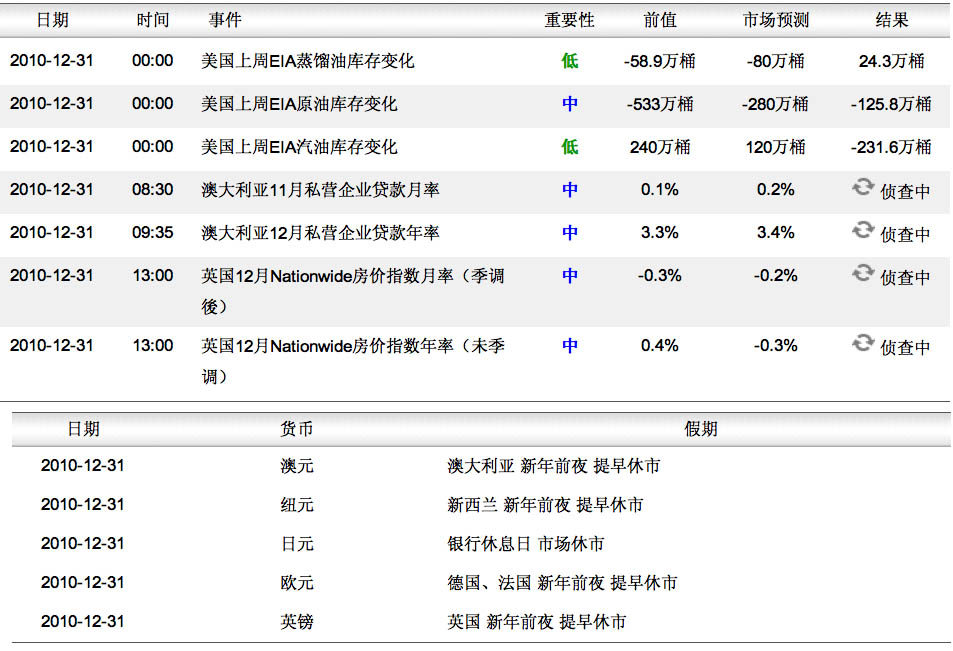Click importance 低 for 汽油库存变化 row
Image resolution: width=953 pixels, height=651 pixels.
[569, 146]
